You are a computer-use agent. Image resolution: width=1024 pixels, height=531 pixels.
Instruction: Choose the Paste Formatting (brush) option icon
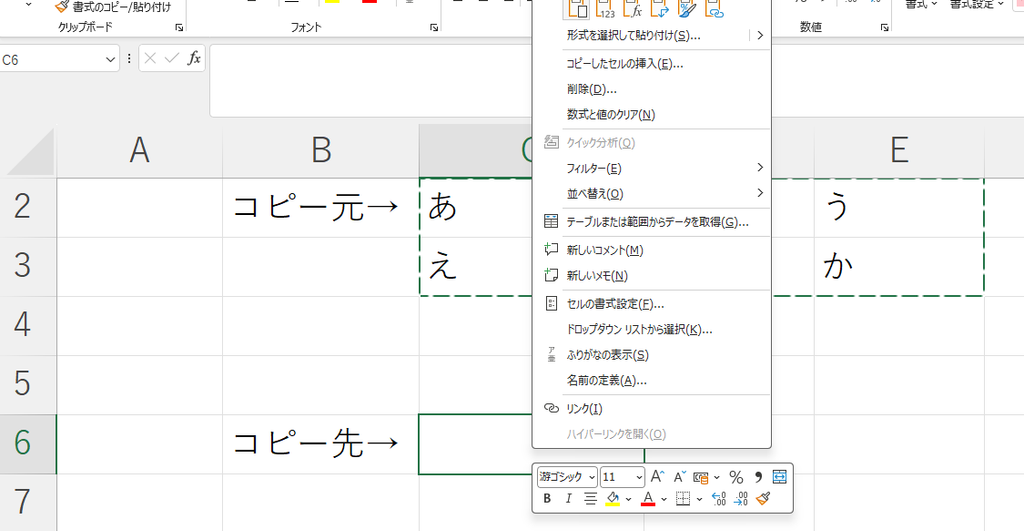(x=687, y=8)
